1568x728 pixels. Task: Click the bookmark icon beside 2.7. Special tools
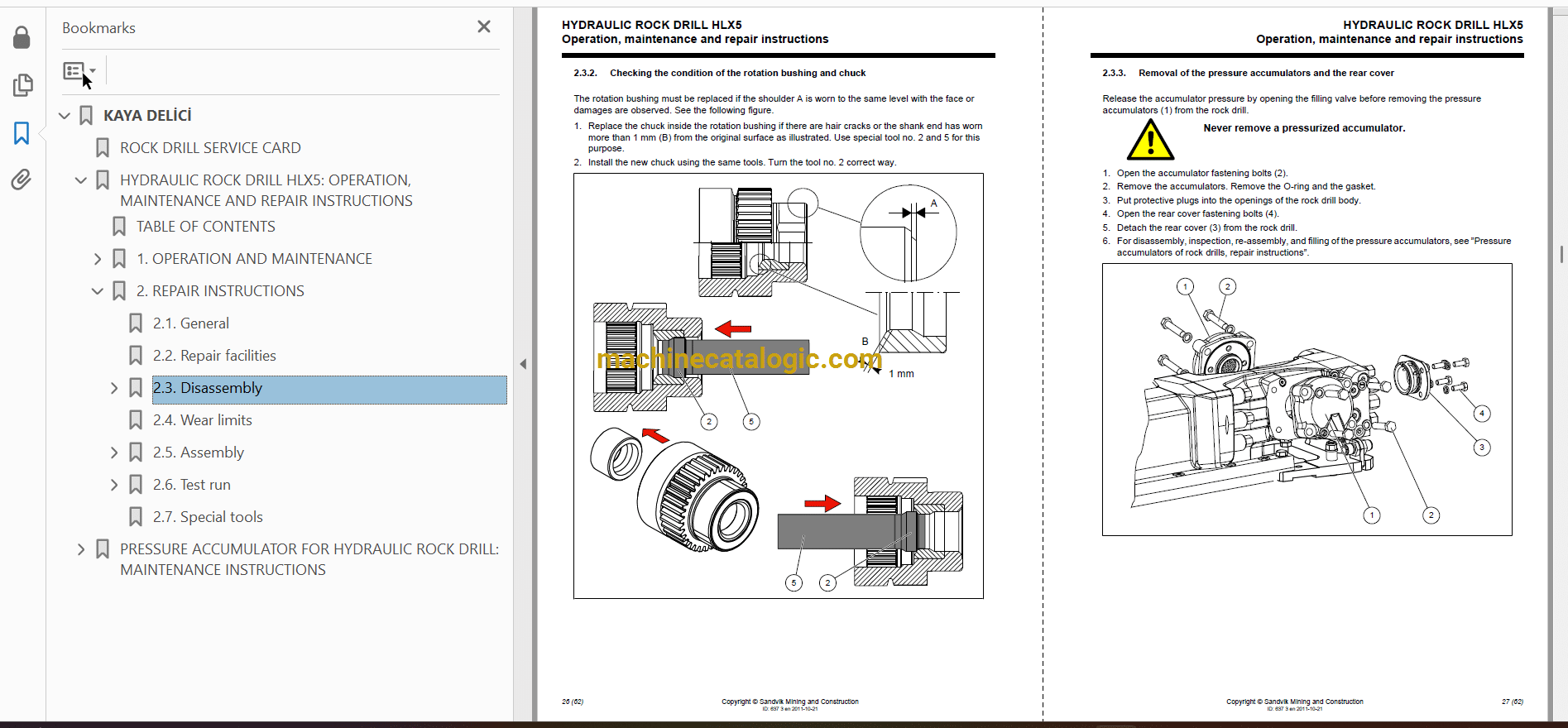point(136,517)
